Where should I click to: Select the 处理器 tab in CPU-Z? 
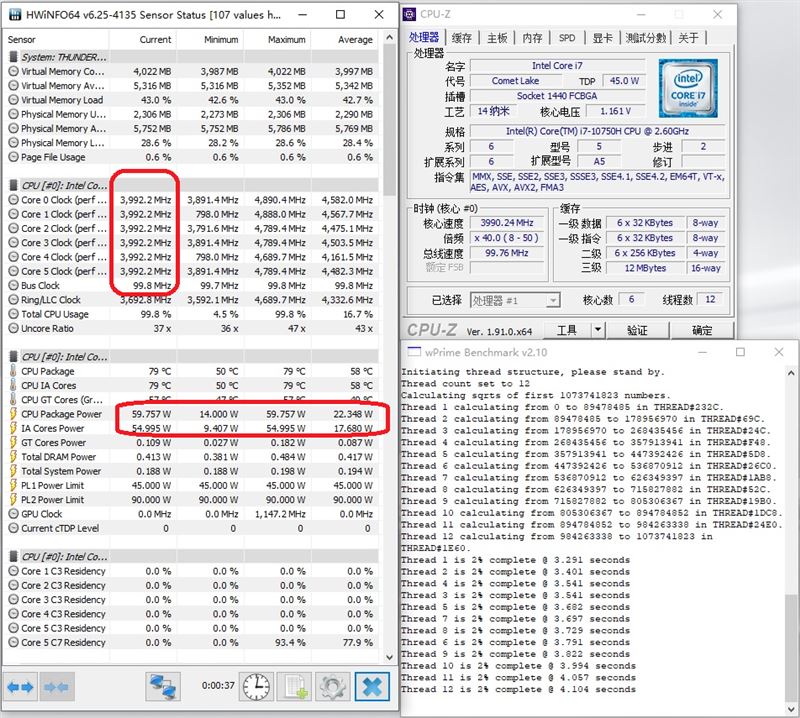[424, 37]
